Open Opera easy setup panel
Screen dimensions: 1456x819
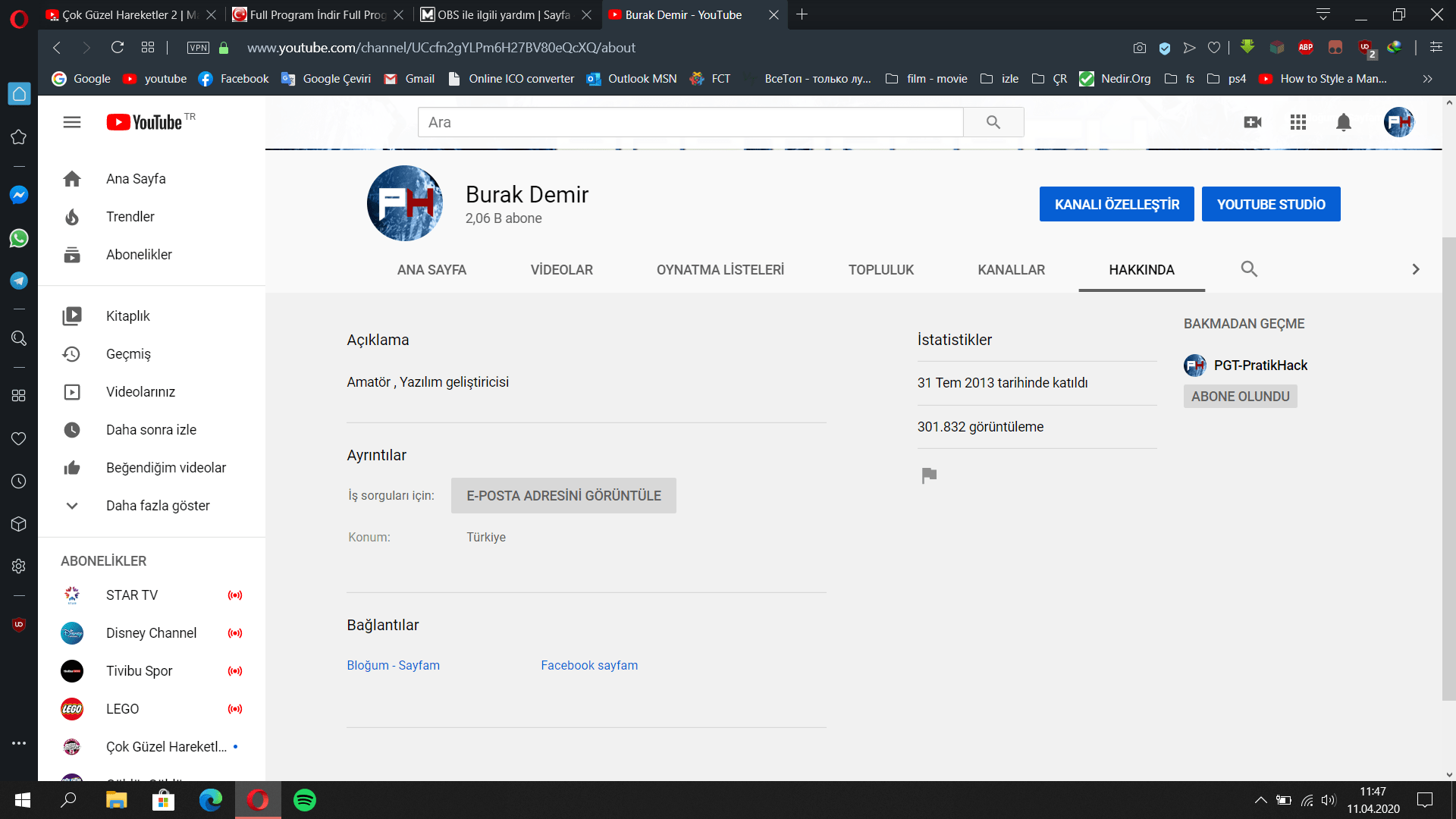1436,48
